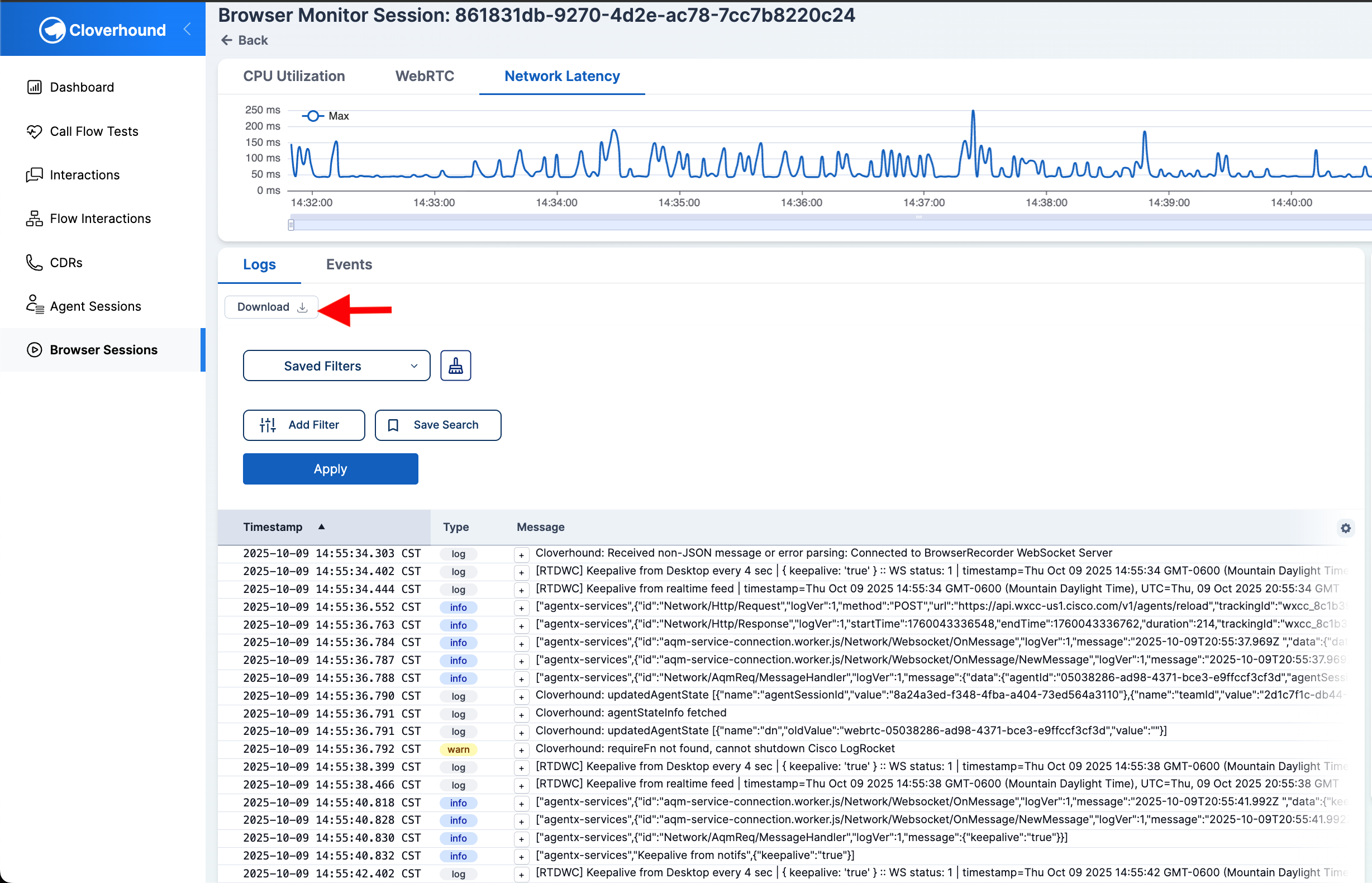
Task: Expand the 14:55:34.444 realtime feed row
Action: (x=521, y=590)
